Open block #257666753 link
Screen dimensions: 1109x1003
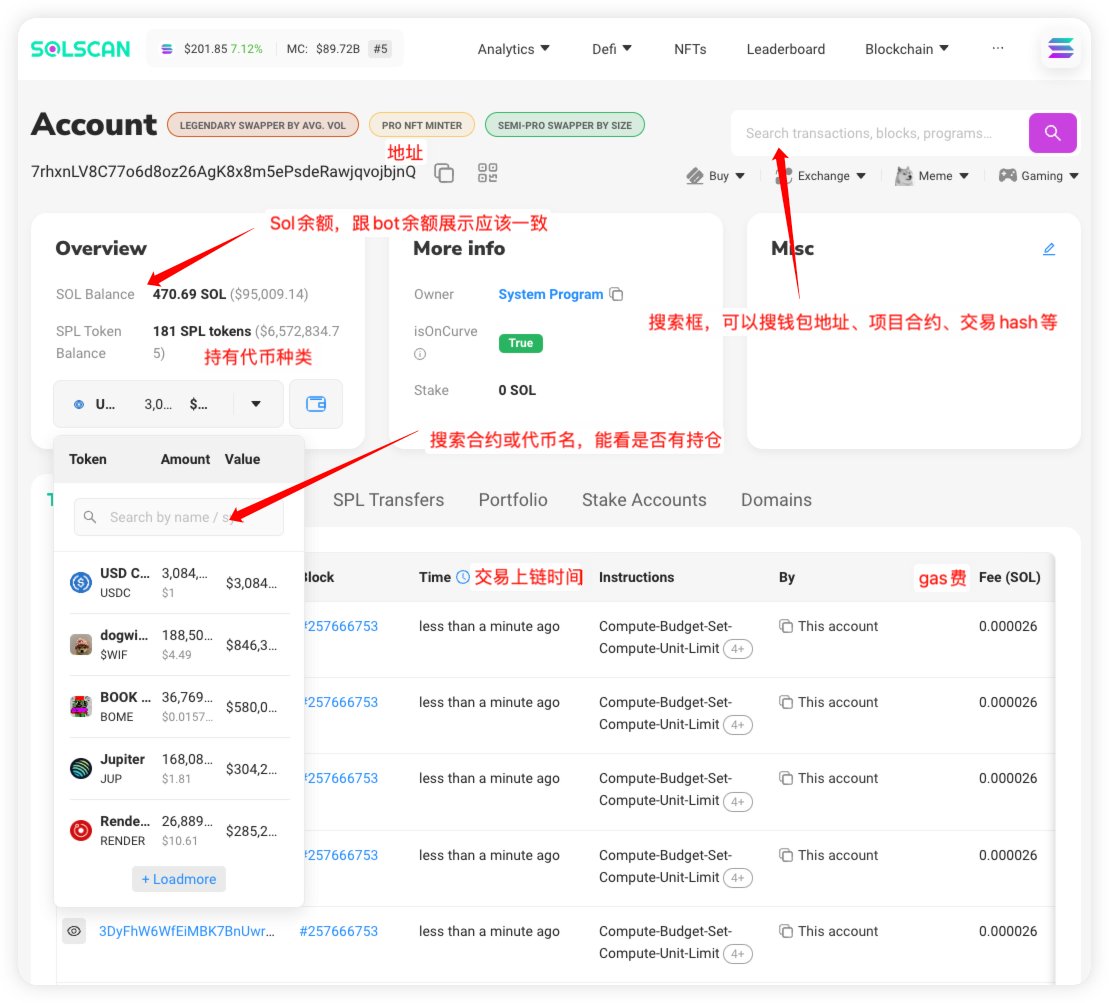(339, 931)
